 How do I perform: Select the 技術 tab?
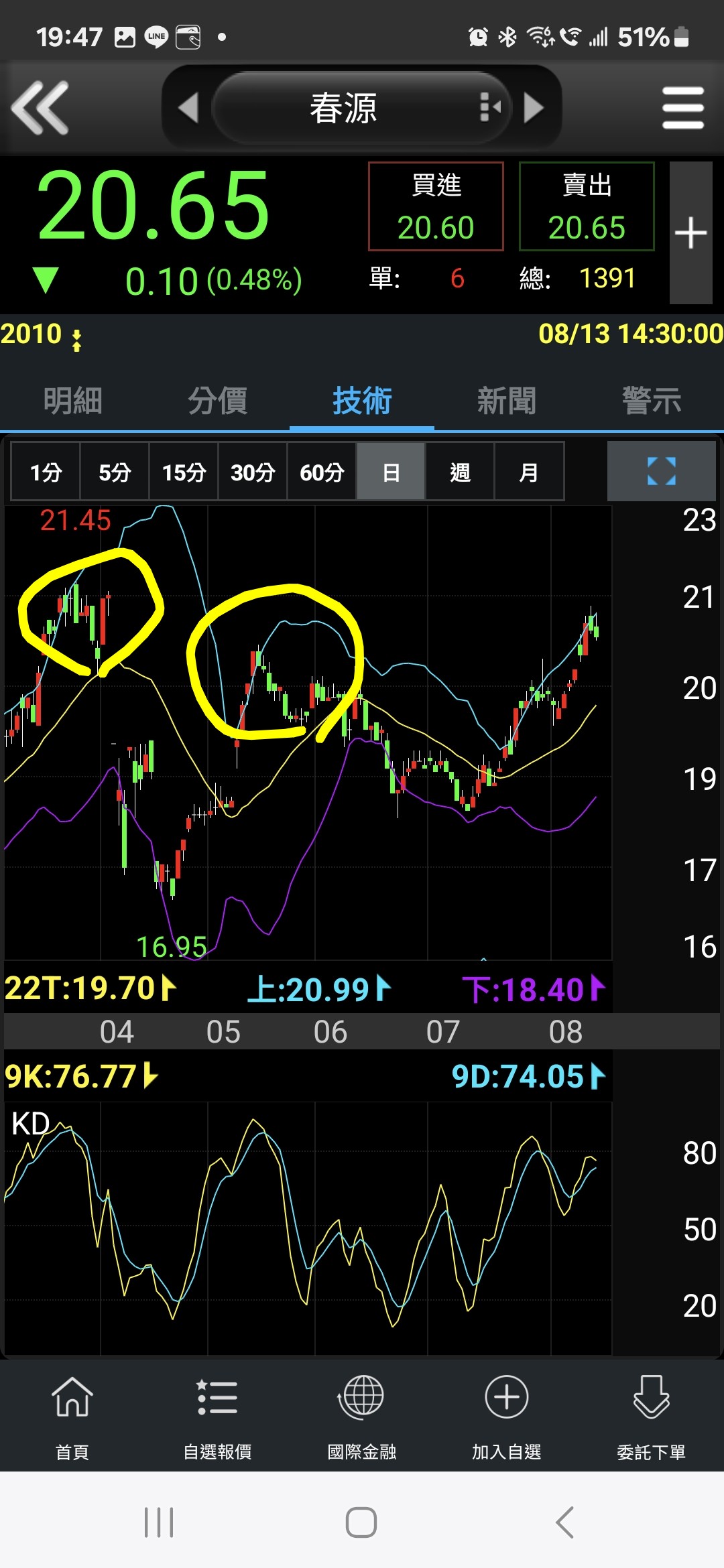(x=362, y=401)
